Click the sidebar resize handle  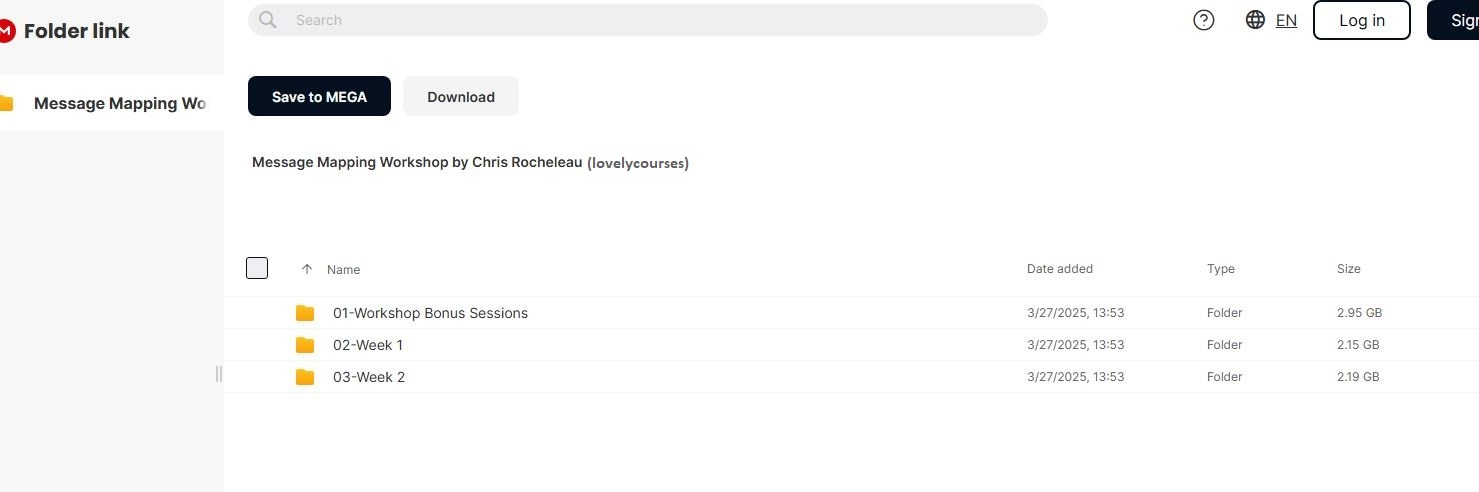coord(219,374)
